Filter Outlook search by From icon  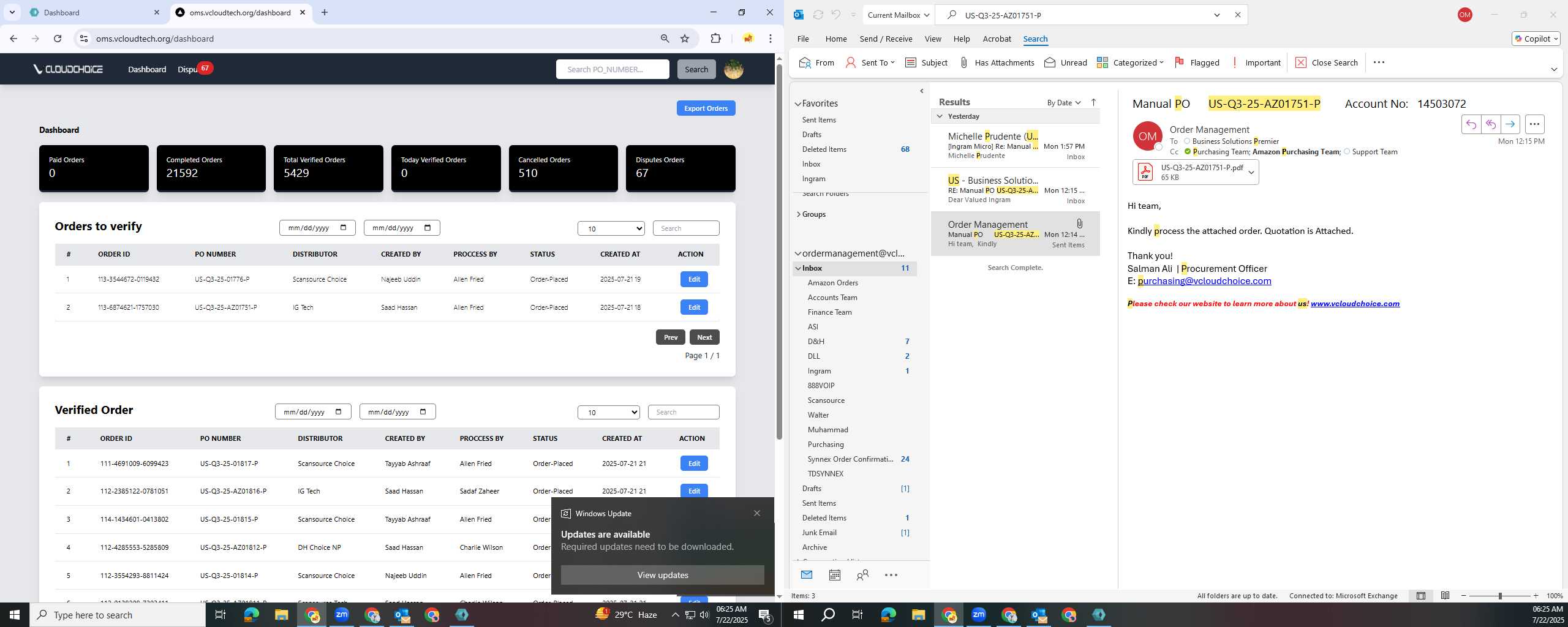click(x=817, y=62)
